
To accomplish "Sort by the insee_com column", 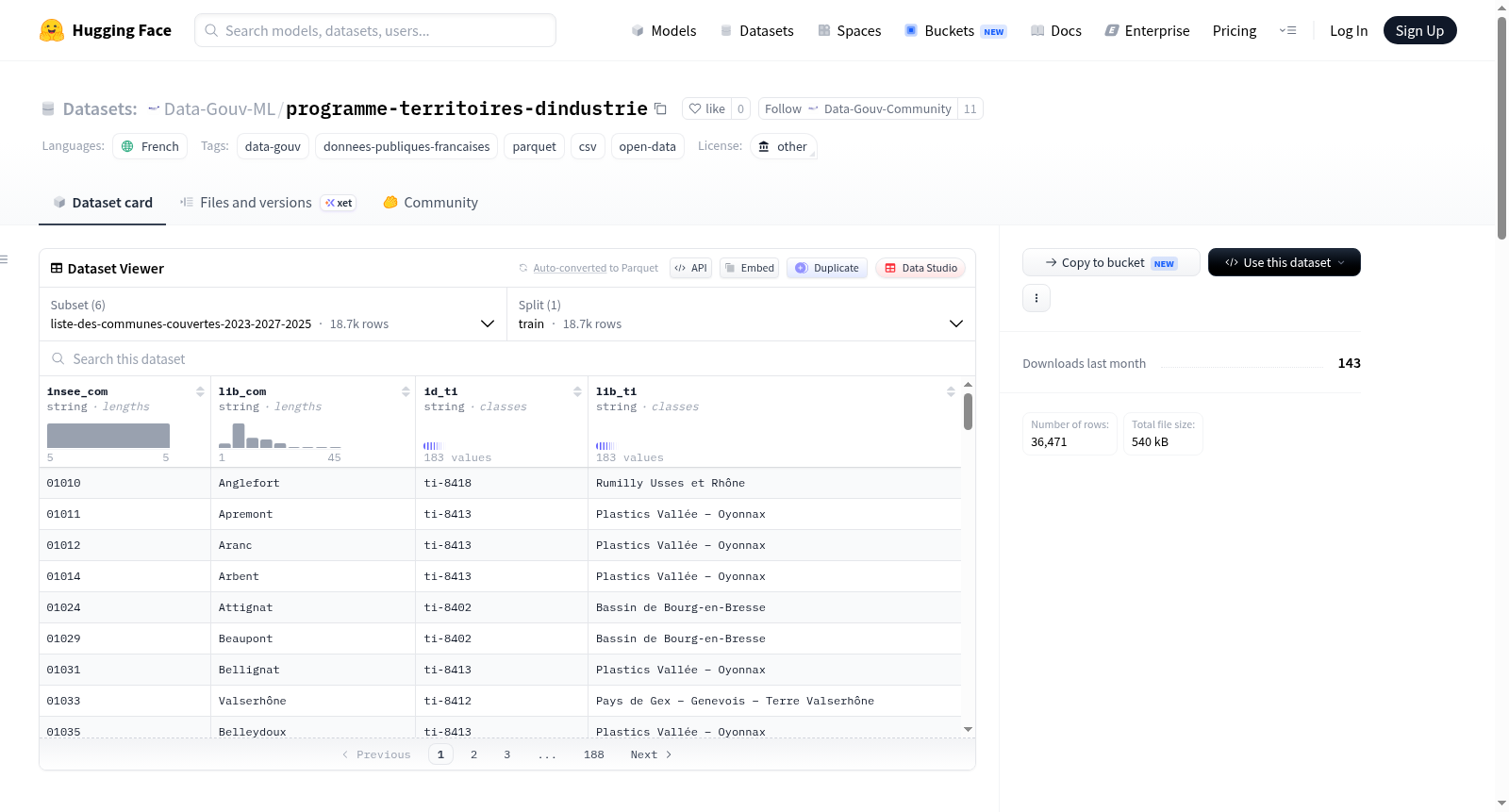I will [x=200, y=391].
